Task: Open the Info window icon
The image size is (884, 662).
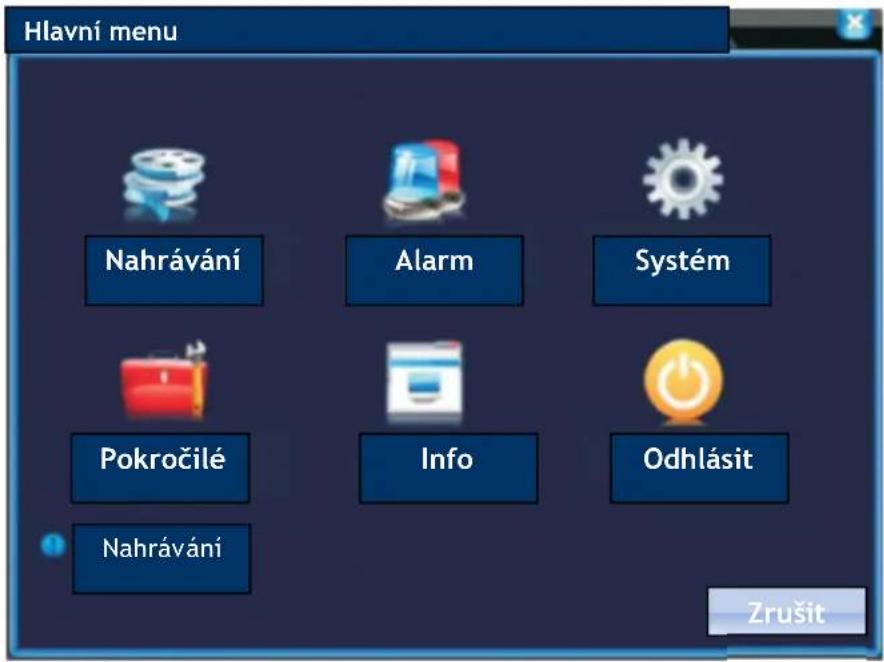Action: click(x=425, y=382)
